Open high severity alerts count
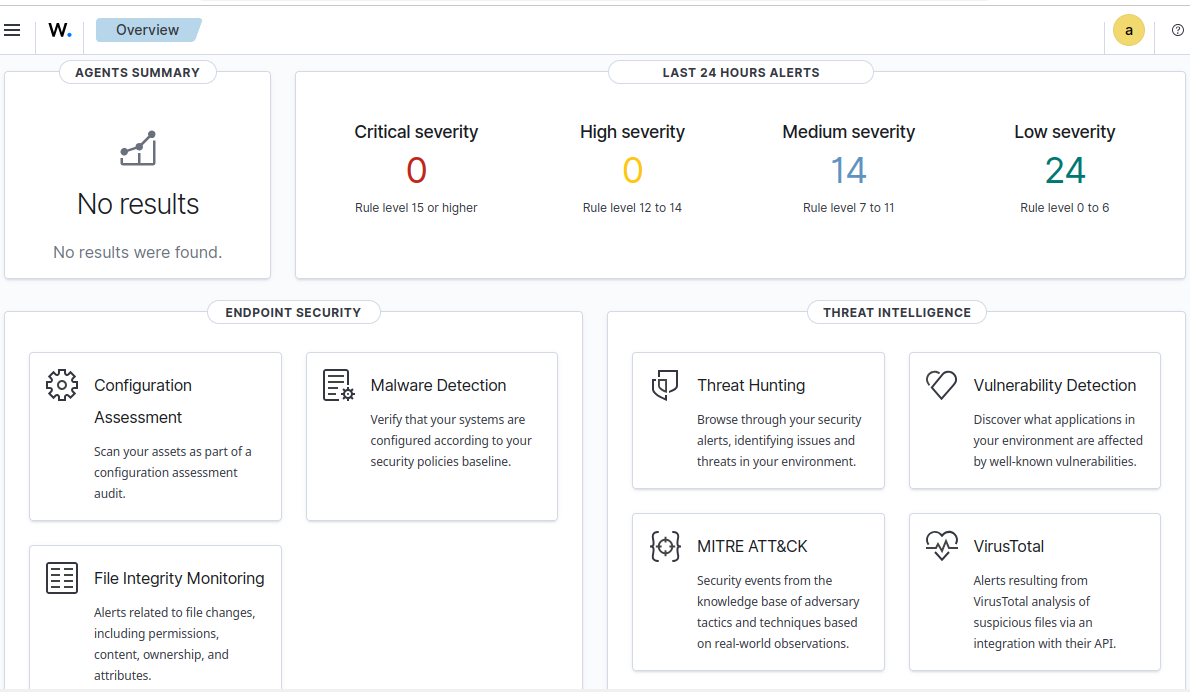 [632, 170]
